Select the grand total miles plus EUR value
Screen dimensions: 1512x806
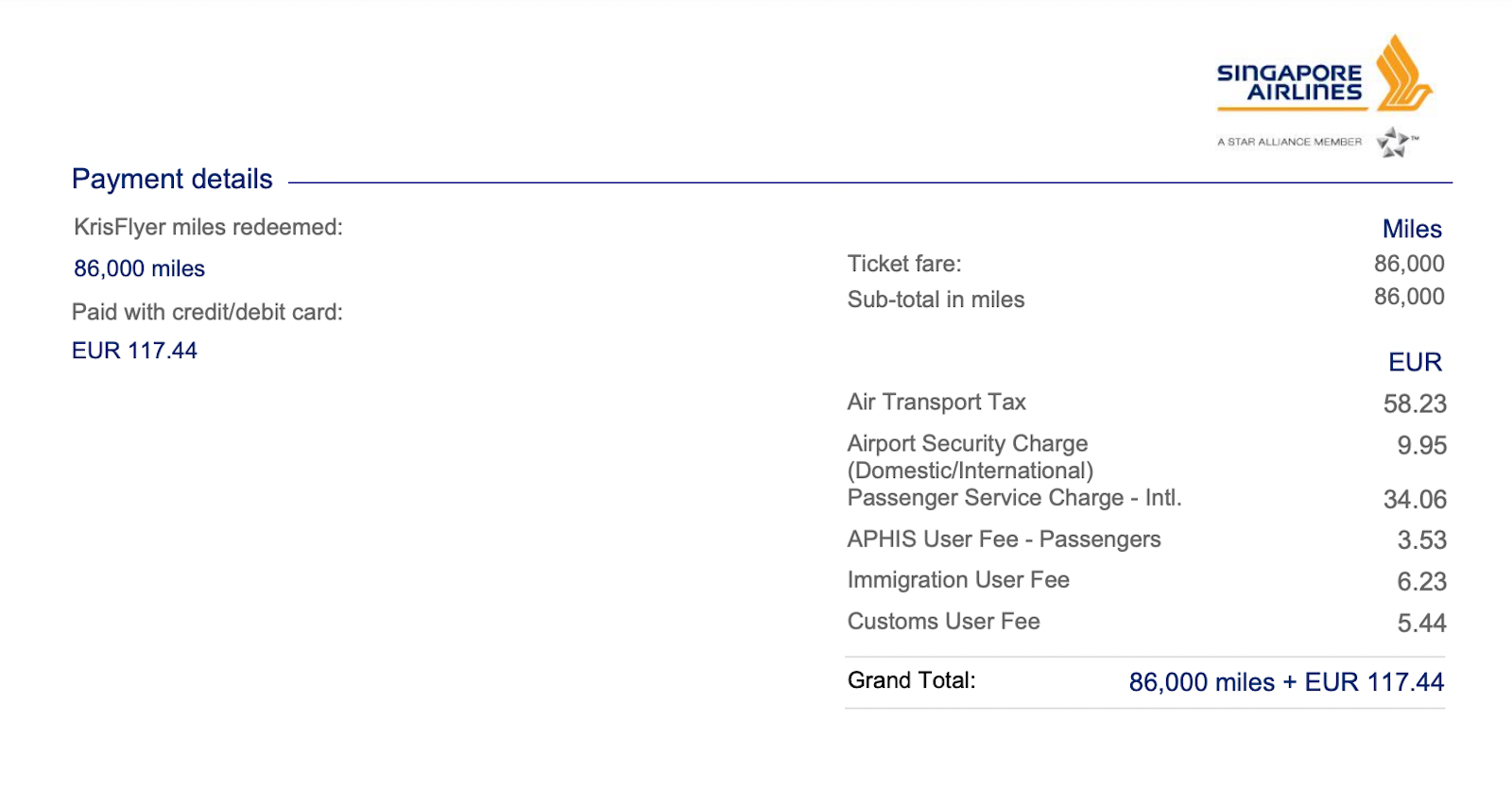click(x=1286, y=682)
